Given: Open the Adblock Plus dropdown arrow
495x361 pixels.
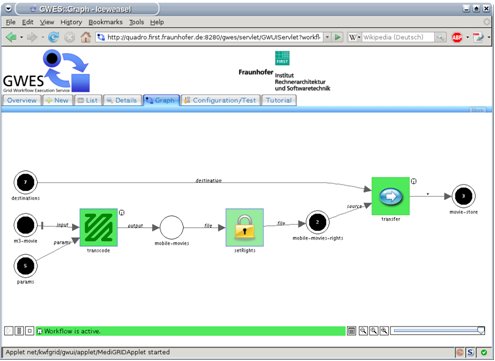Looking at the screenshot, I should pyautogui.click(x=467, y=37).
